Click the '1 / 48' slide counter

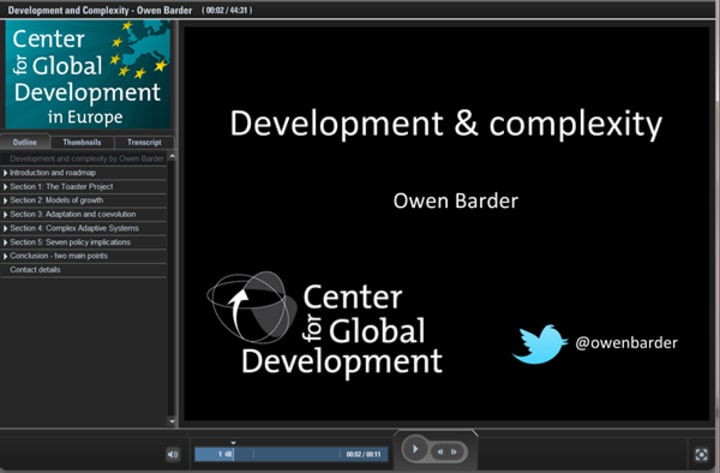pos(225,454)
